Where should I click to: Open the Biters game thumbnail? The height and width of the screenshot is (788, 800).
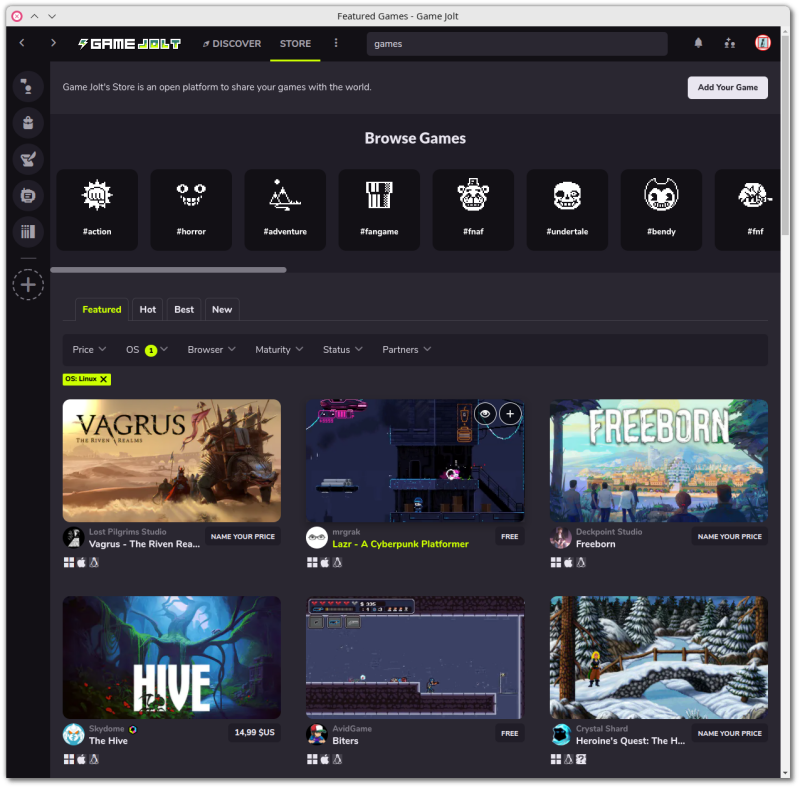[415, 657]
